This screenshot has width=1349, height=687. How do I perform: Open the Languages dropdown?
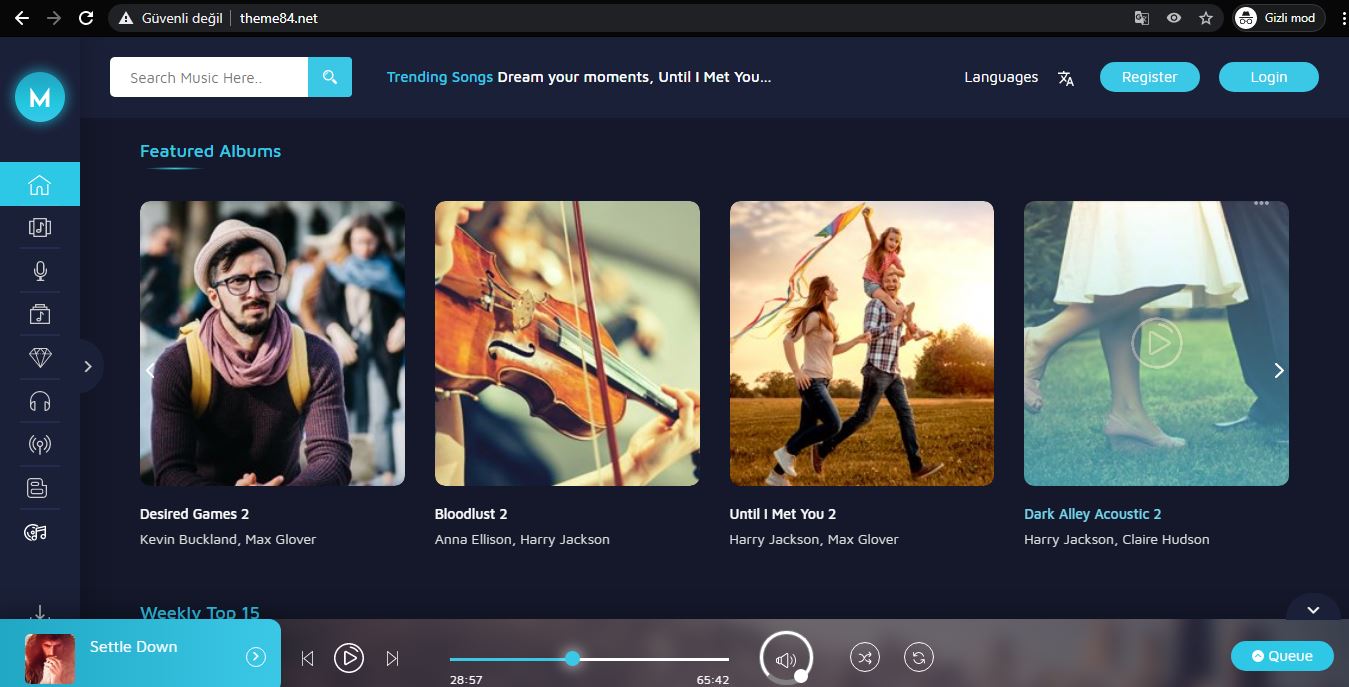tap(1001, 77)
